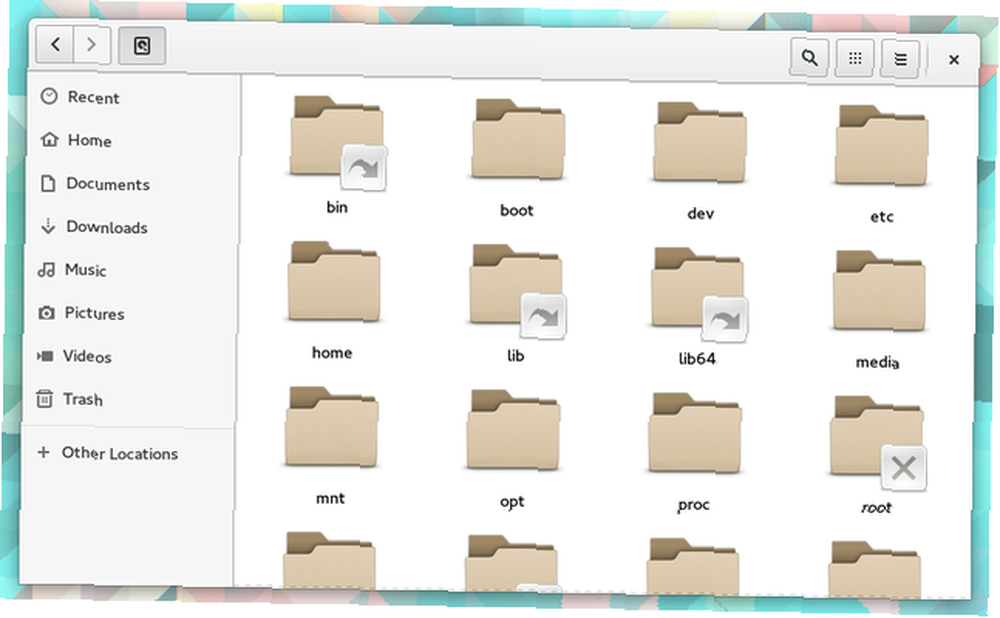Select the lib folder icon
Image resolution: width=1000 pixels, height=618 pixels.
coord(515,285)
